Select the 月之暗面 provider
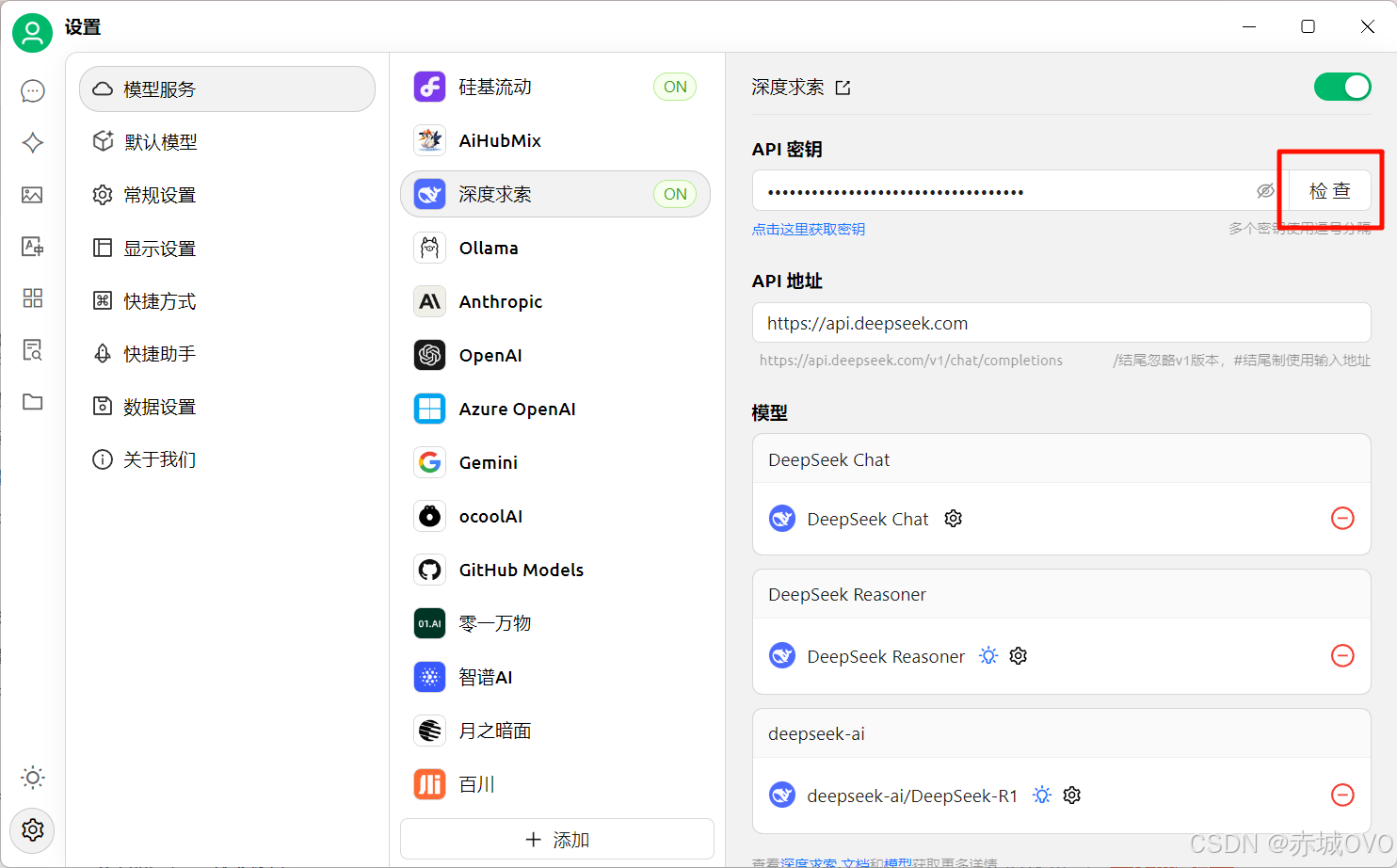 555,731
